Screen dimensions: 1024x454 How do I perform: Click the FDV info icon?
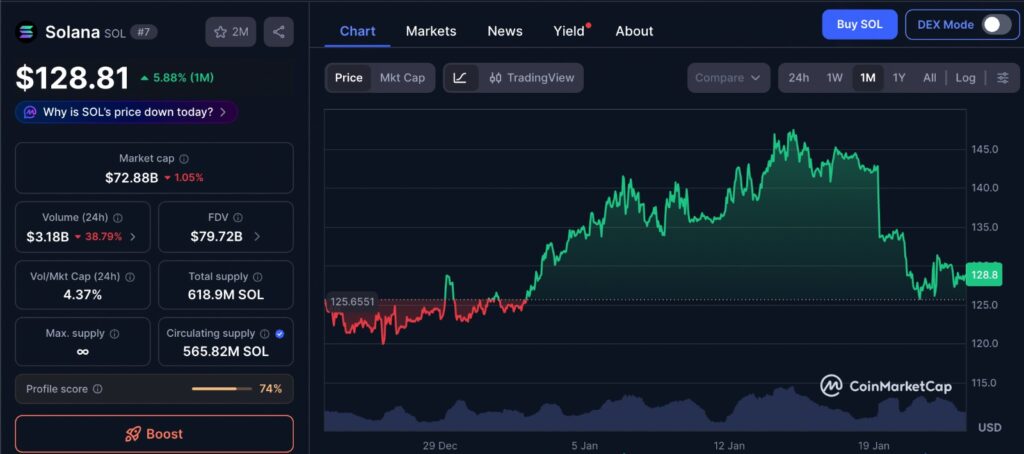238,218
